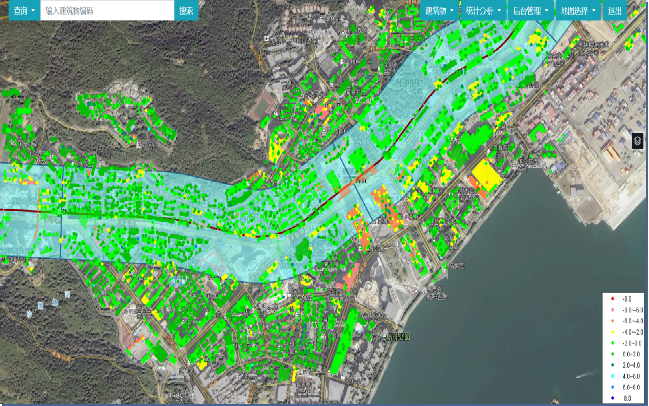Select the dark green 0.0~2.0 legend dot
Viewport: 649px width, 406px height.
[611, 353]
